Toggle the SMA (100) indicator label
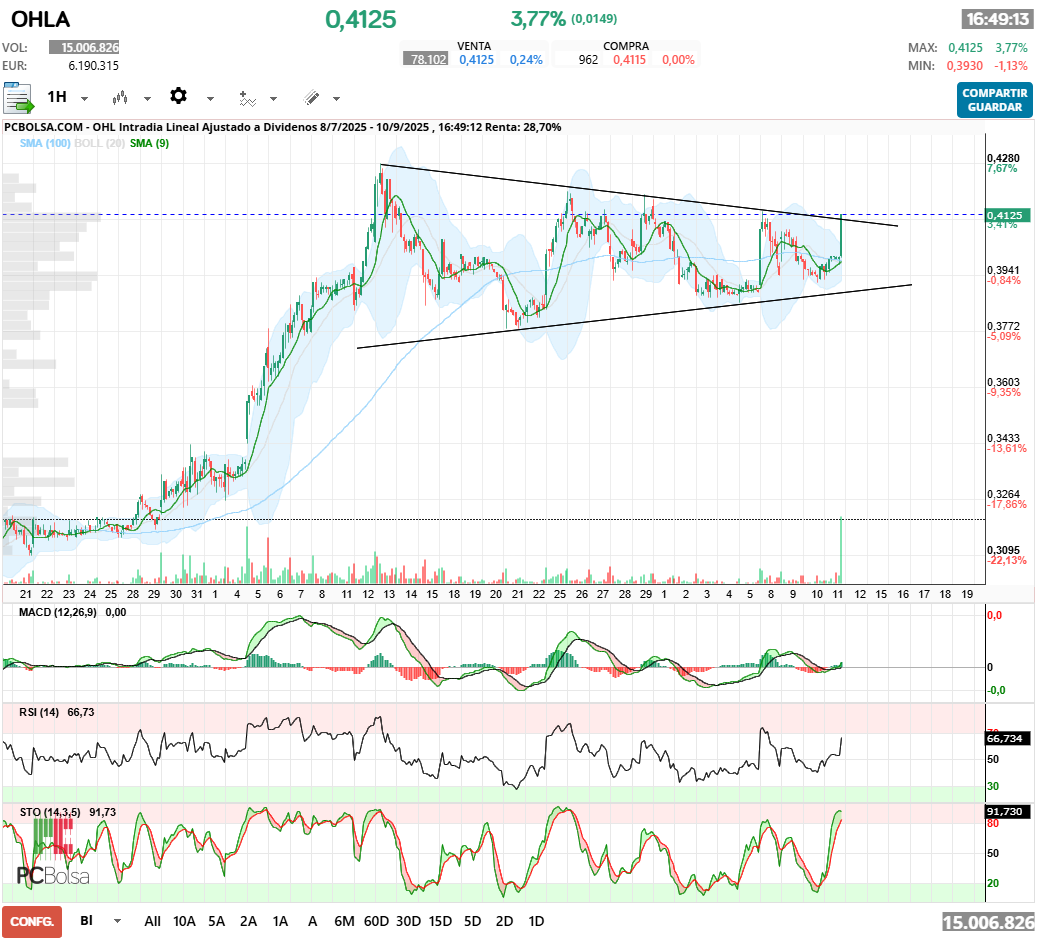 [45, 143]
